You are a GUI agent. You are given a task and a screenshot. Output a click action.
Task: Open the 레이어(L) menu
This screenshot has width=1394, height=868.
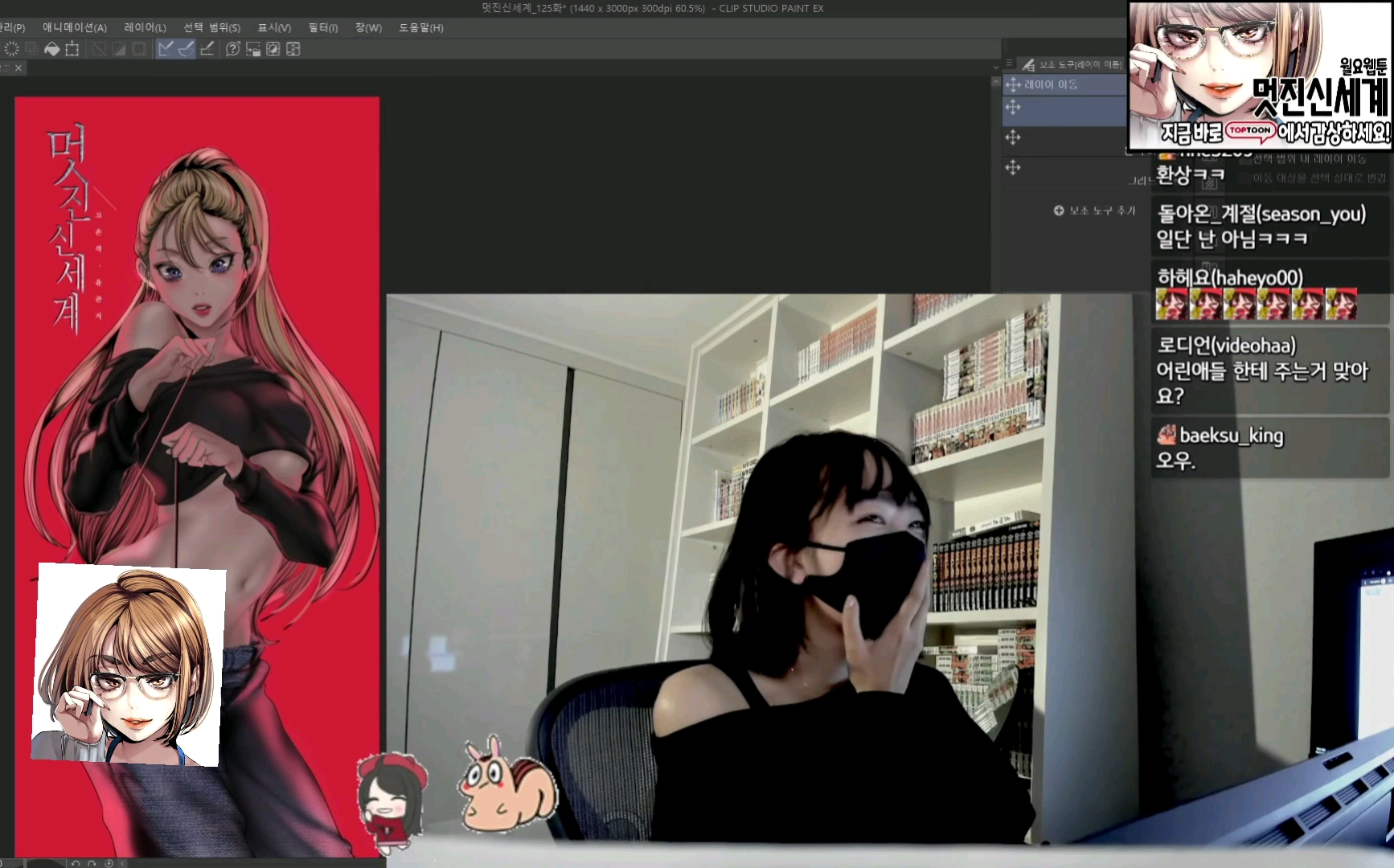coord(145,27)
